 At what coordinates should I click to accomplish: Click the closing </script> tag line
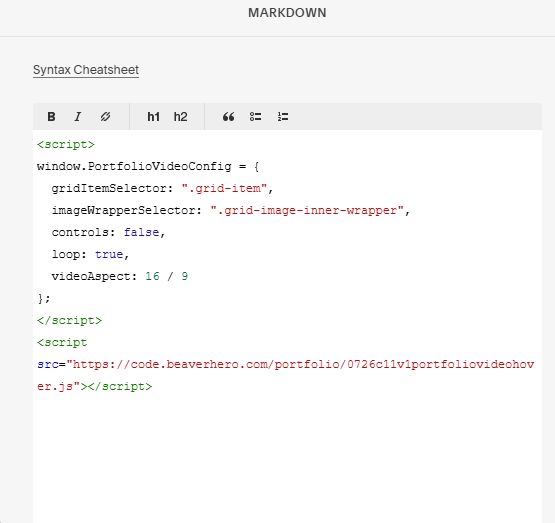click(x=69, y=320)
